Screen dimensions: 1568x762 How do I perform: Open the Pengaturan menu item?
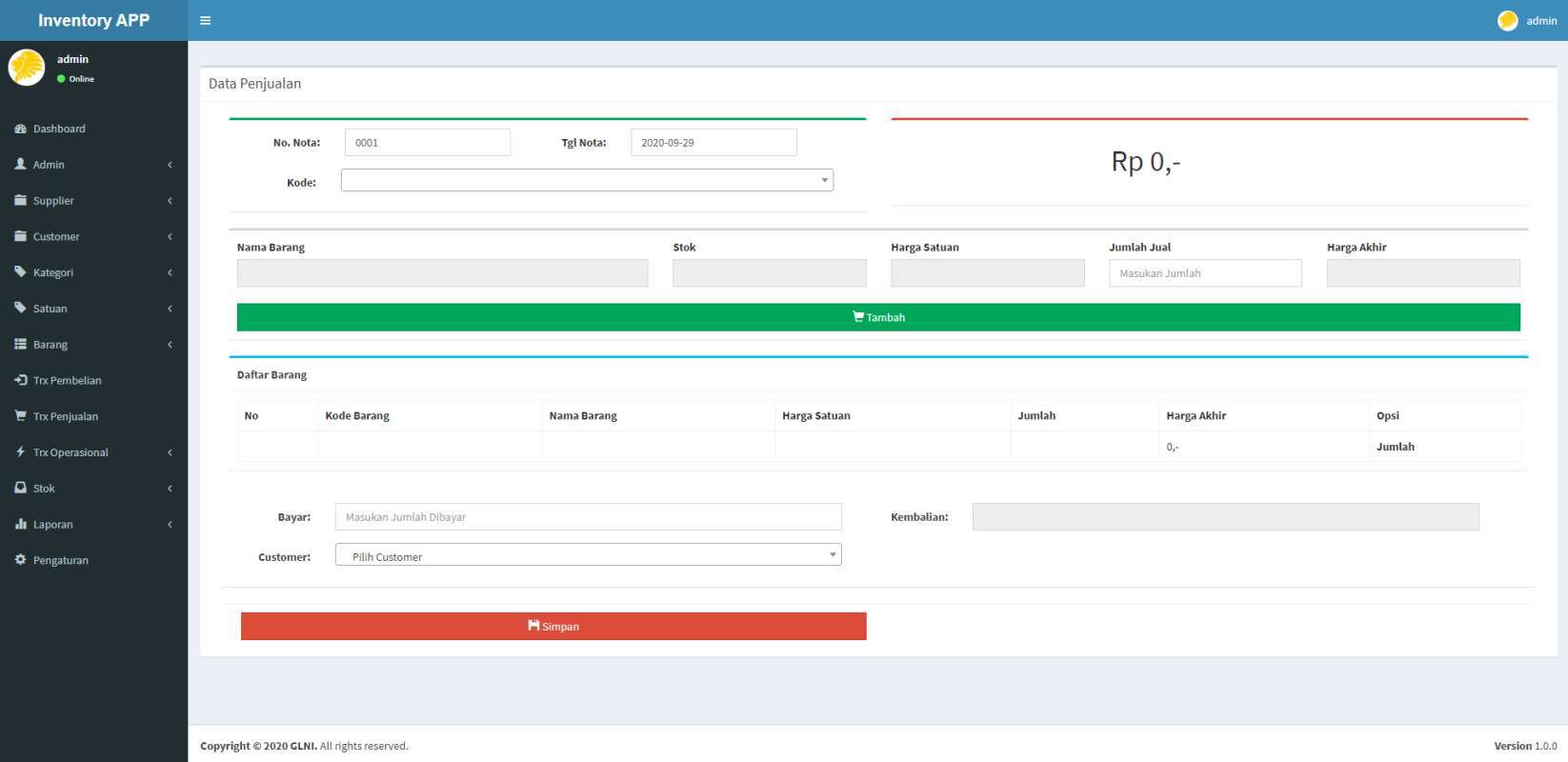point(93,560)
